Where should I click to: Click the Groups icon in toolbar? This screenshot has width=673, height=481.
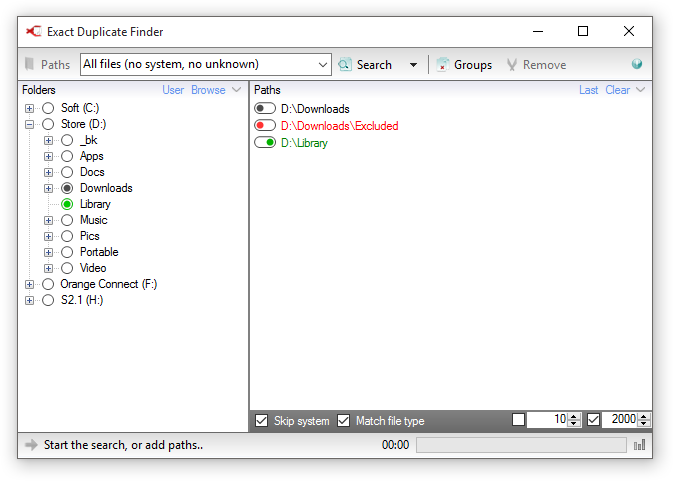[x=443, y=64]
